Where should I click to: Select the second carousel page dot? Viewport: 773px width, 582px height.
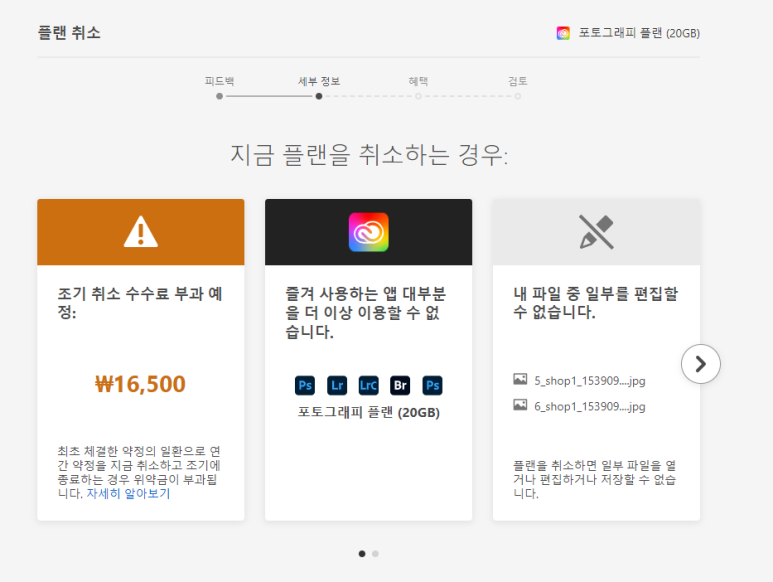(375, 554)
